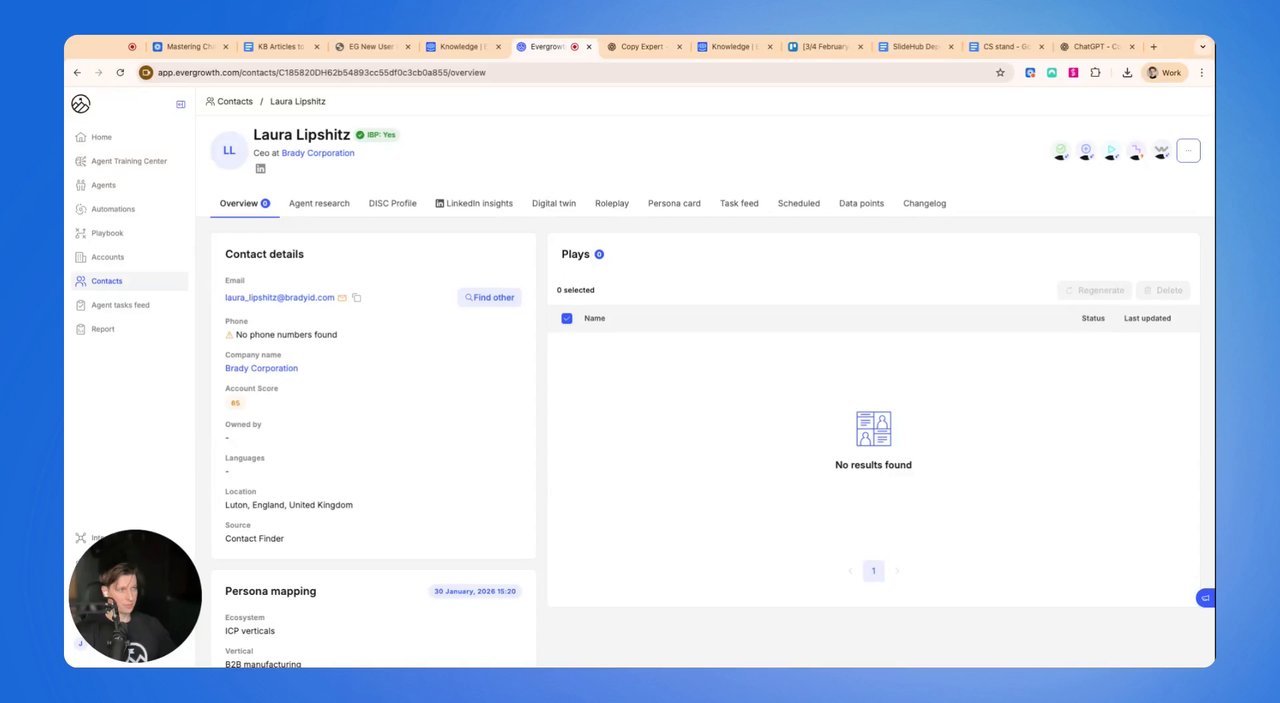Click the Delete button in Plays
The height and width of the screenshot is (703, 1280).
click(x=1163, y=290)
